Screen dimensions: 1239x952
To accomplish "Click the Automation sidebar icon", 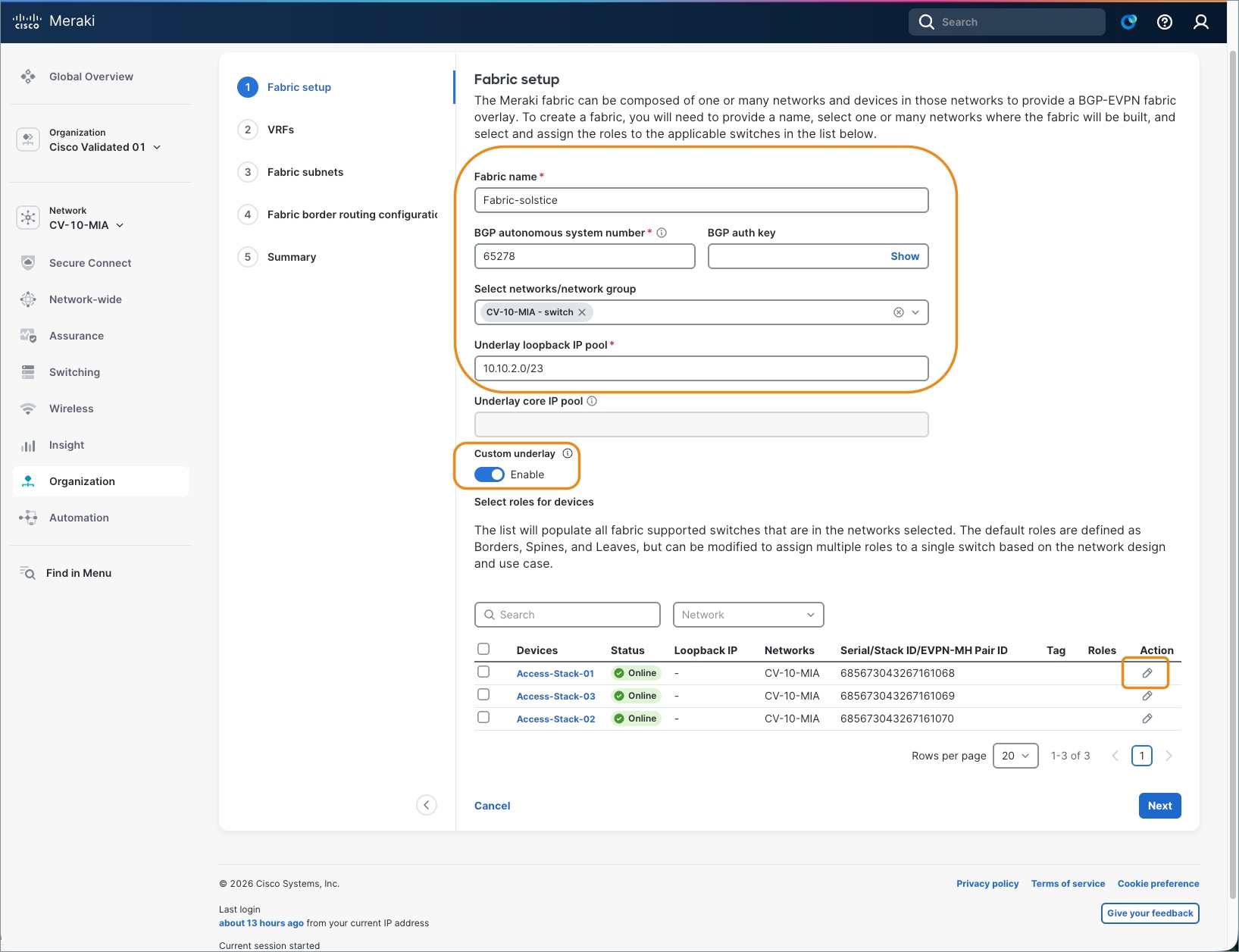I will click(x=28, y=518).
